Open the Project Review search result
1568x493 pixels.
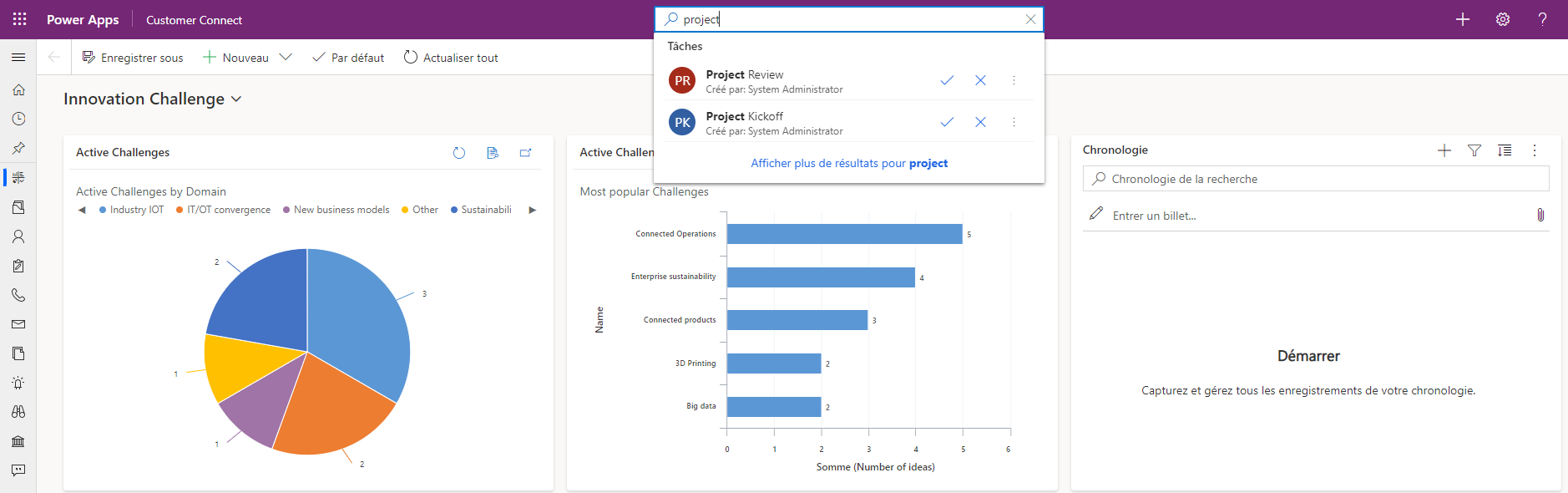pyautogui.click(x=849, y=80)
